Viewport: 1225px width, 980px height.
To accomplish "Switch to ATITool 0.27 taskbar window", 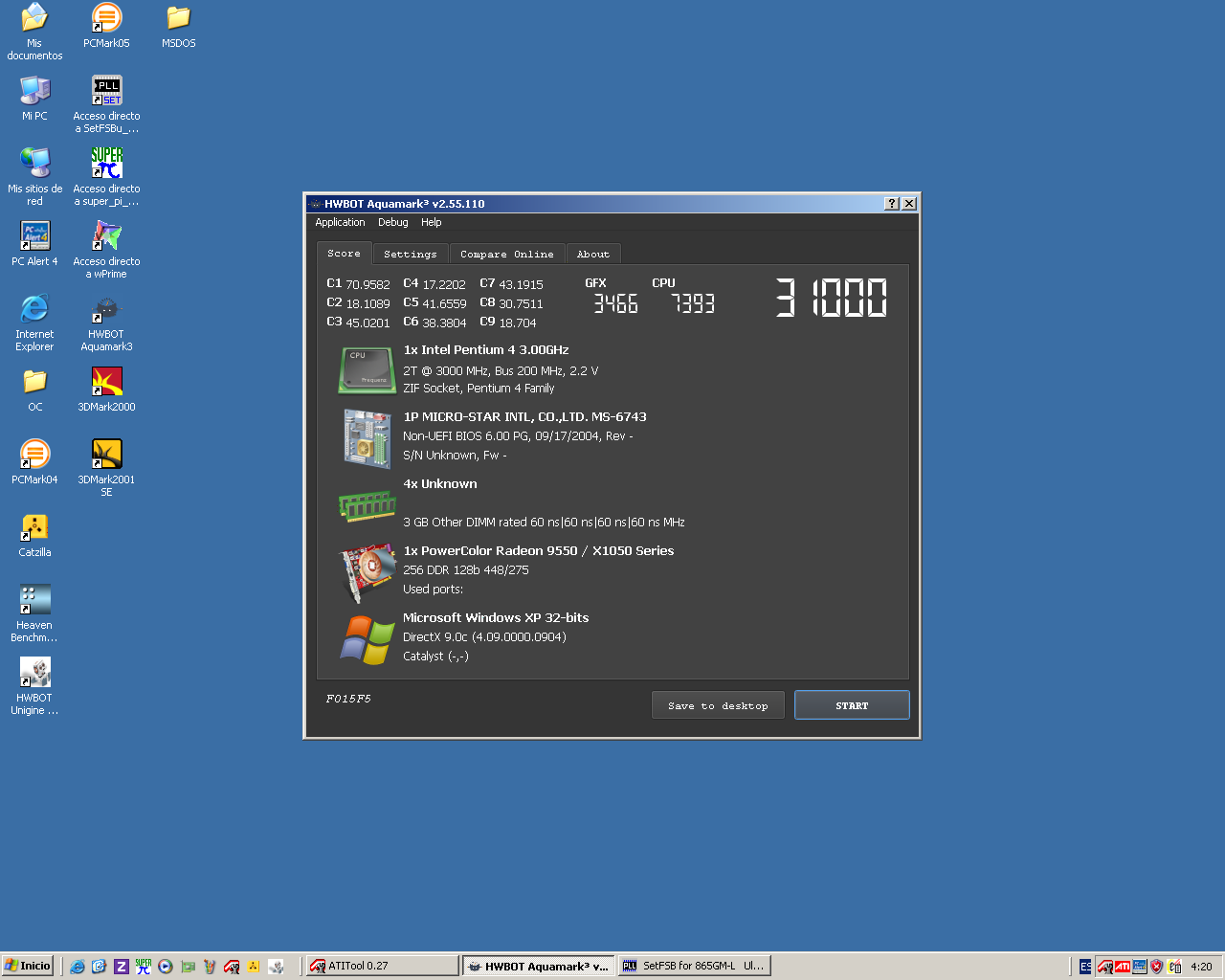I will [x=381, y=966].
